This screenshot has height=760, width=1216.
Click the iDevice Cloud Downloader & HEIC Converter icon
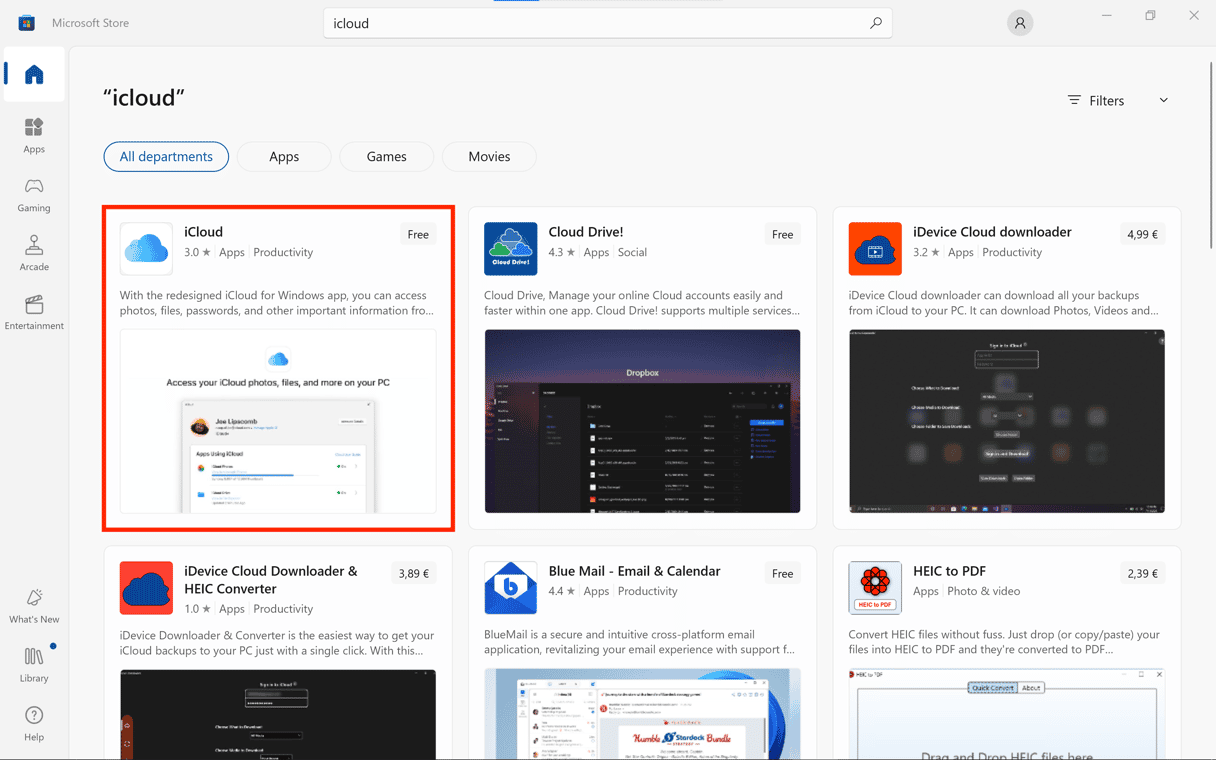click(x=146, y=588)
